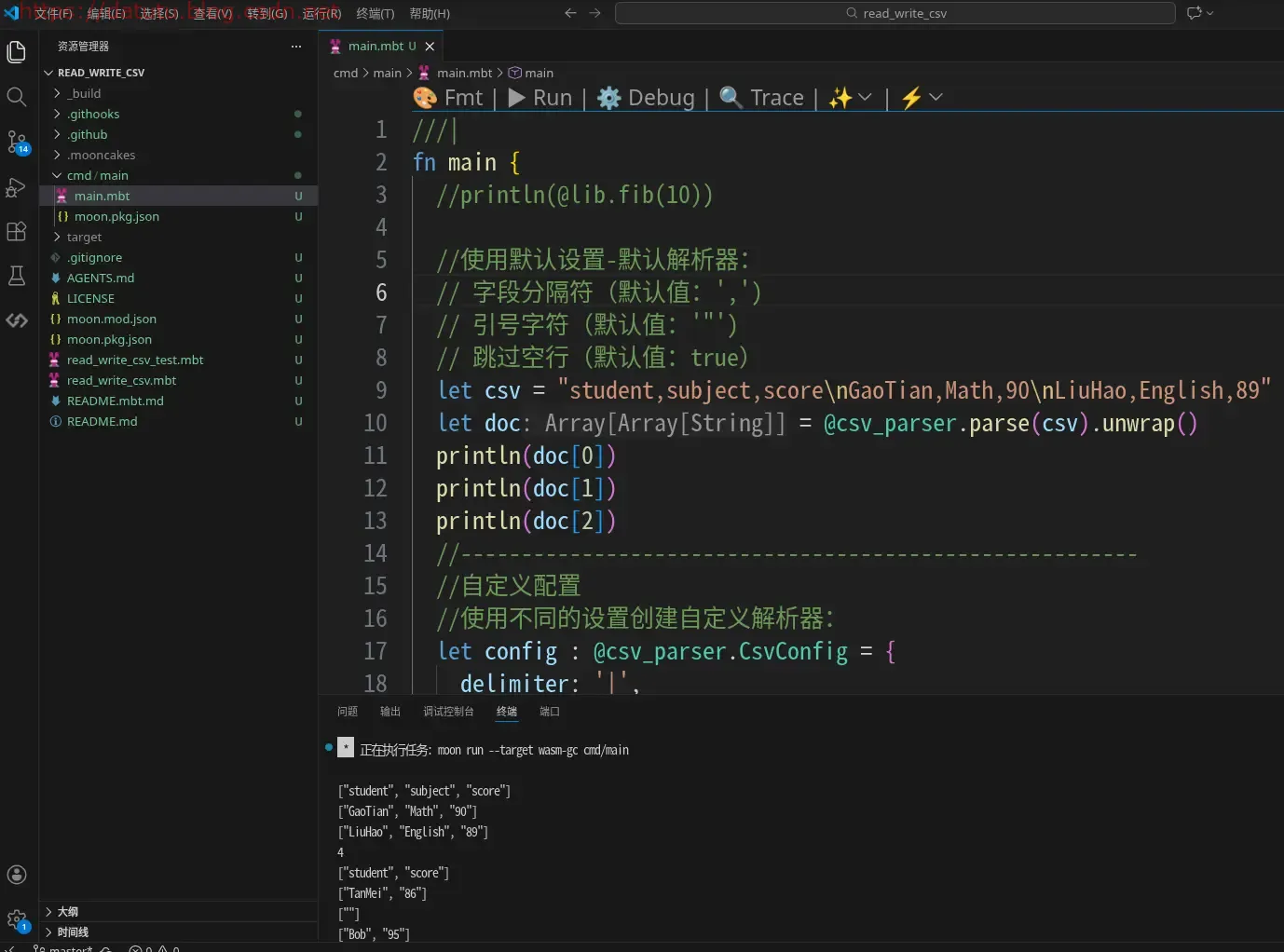Screen dimensions: 1284x952
Task: Open the Extensions view icon
Action: pyautogui.click(x=16, y=232)
